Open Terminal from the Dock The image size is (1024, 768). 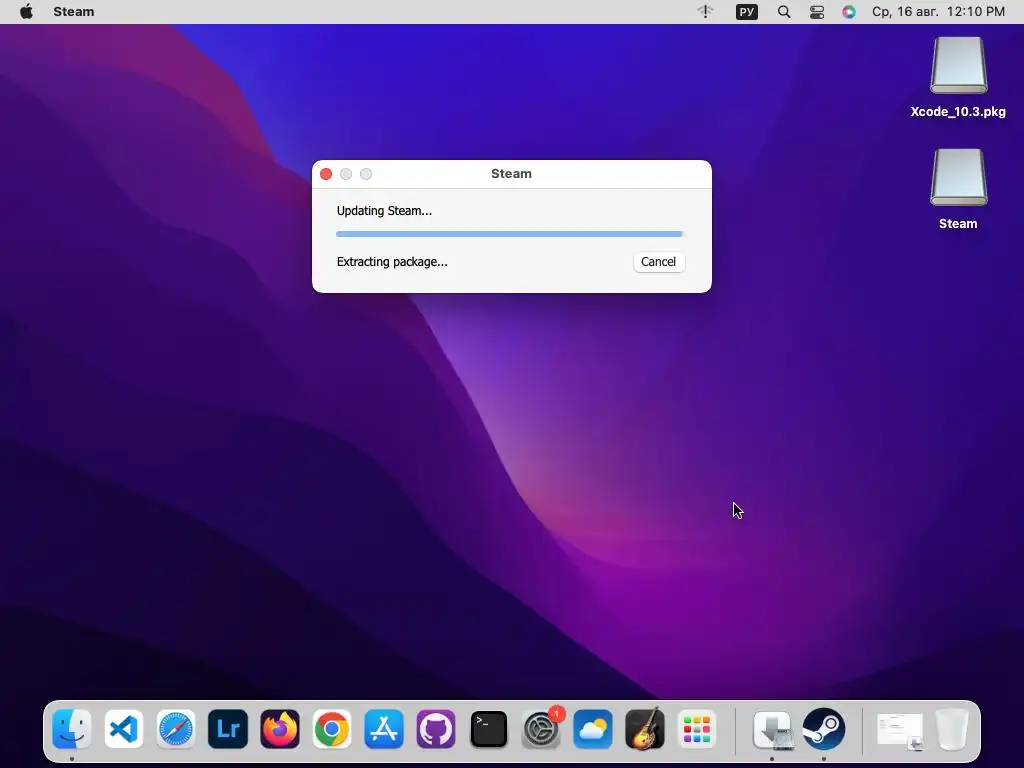tap(488, 729)
